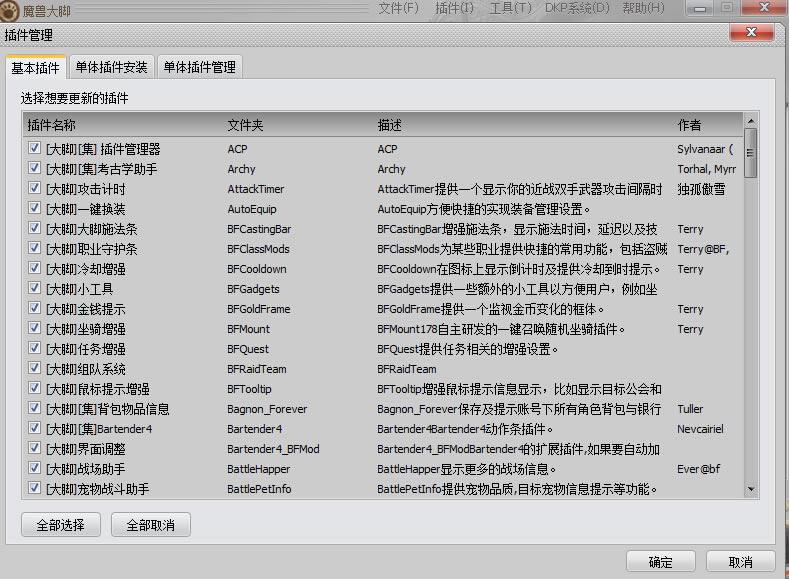Open the 帮助(H) menu
Image resolution: width=789 pixels, height=579 pixels.
pyautogui.click(x=644, y=8)
